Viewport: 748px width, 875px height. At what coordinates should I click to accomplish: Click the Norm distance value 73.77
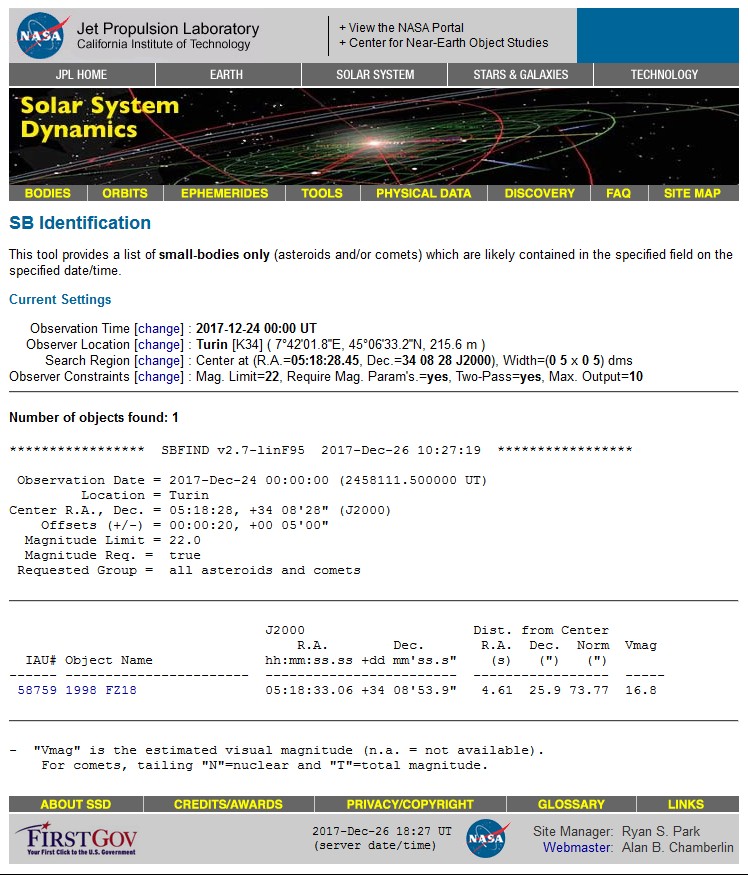point(589,690)
